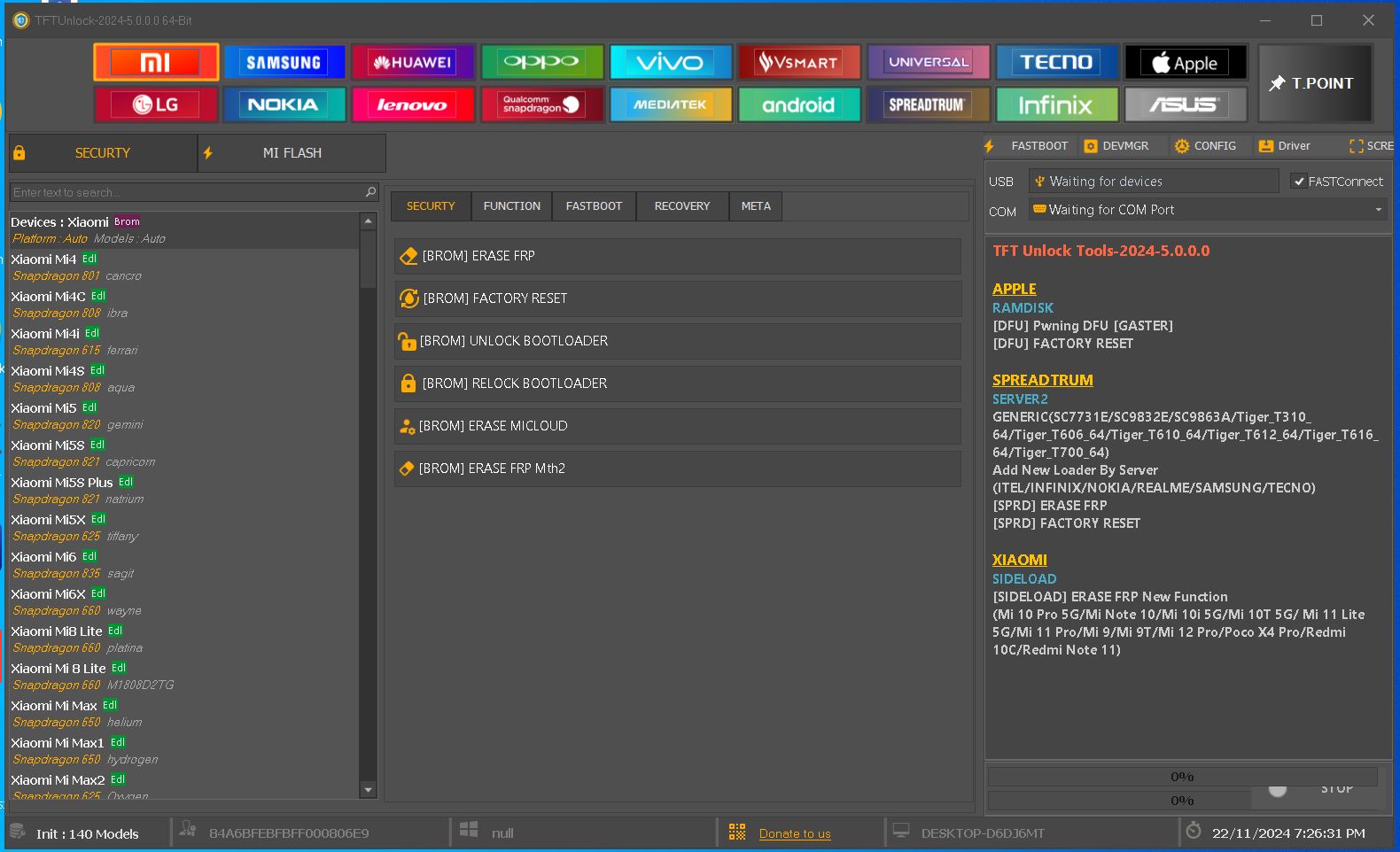Click the clock icon in status bar
1400x852 pixels.
click(x=1194, y=831)
